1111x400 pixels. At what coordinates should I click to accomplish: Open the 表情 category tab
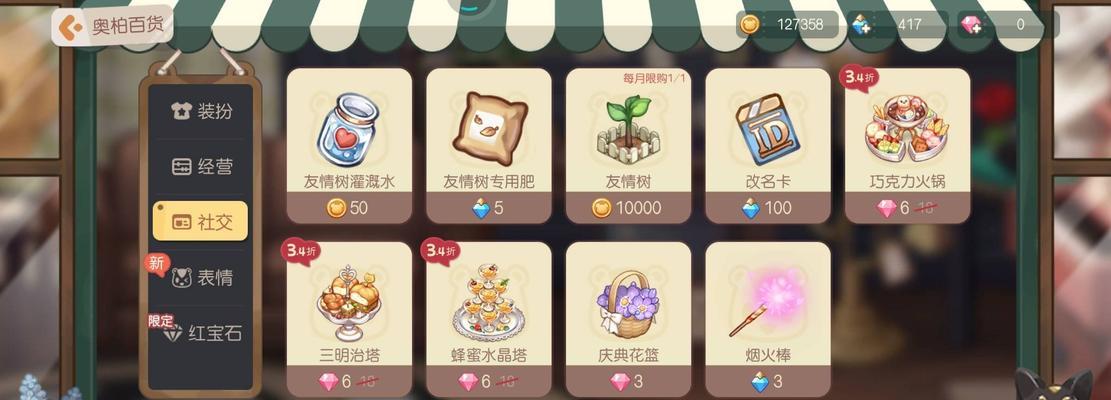[201, 277]
